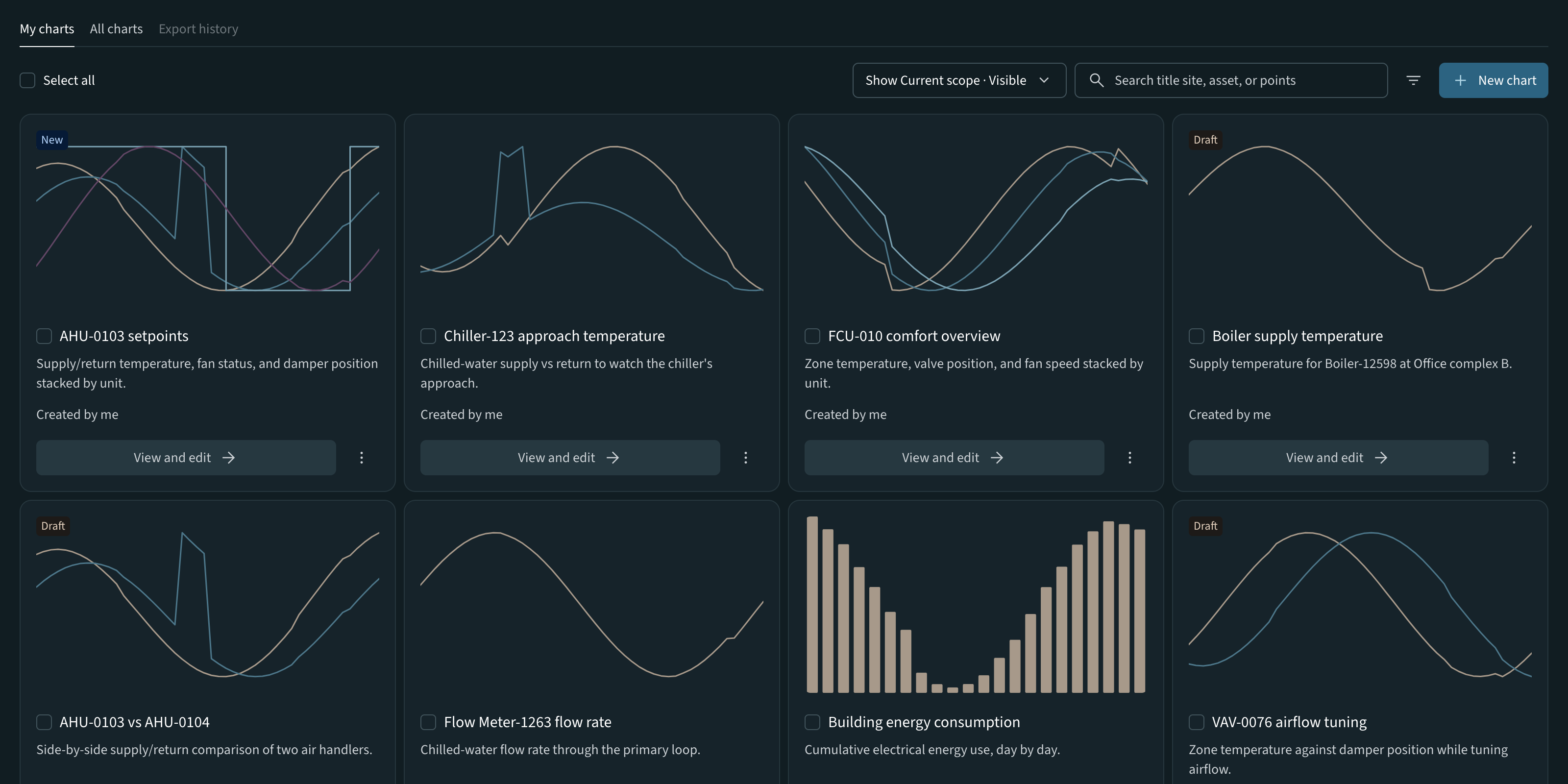Image resolution: width=1568 pixels, height=784 pixels.
Task: Click the plus icon on New chart
Action: pos(1460,80)
